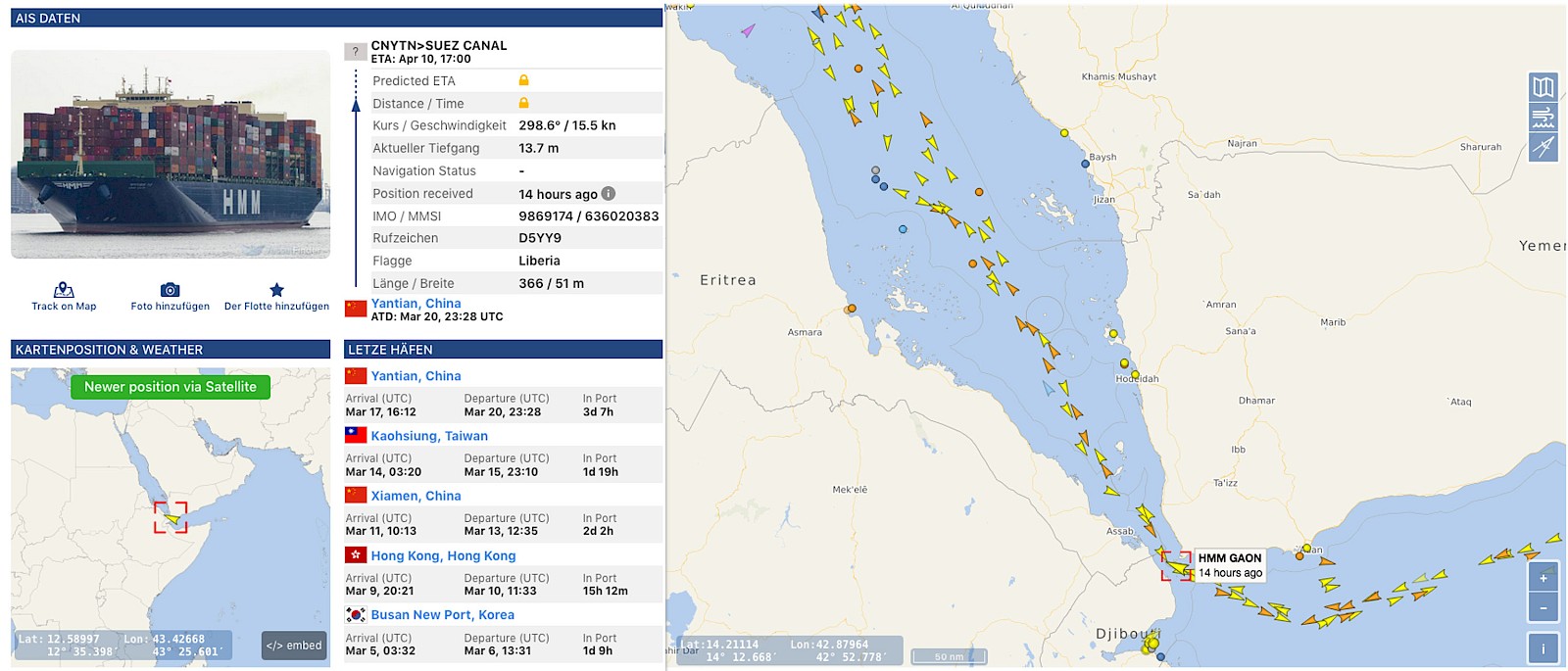Open the map info button

1543,647
